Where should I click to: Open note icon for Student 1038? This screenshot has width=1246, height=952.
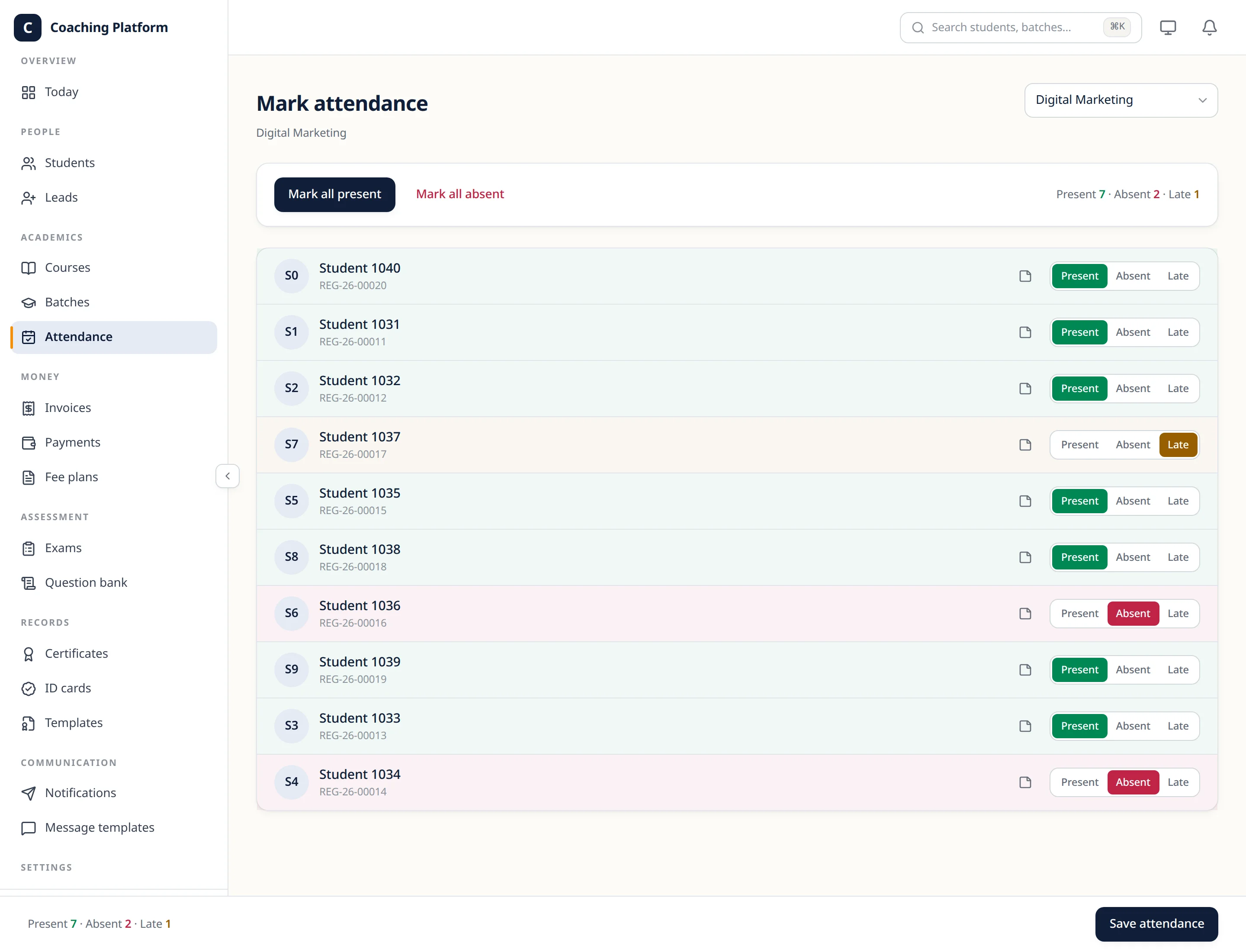[x=1025, y=557]
